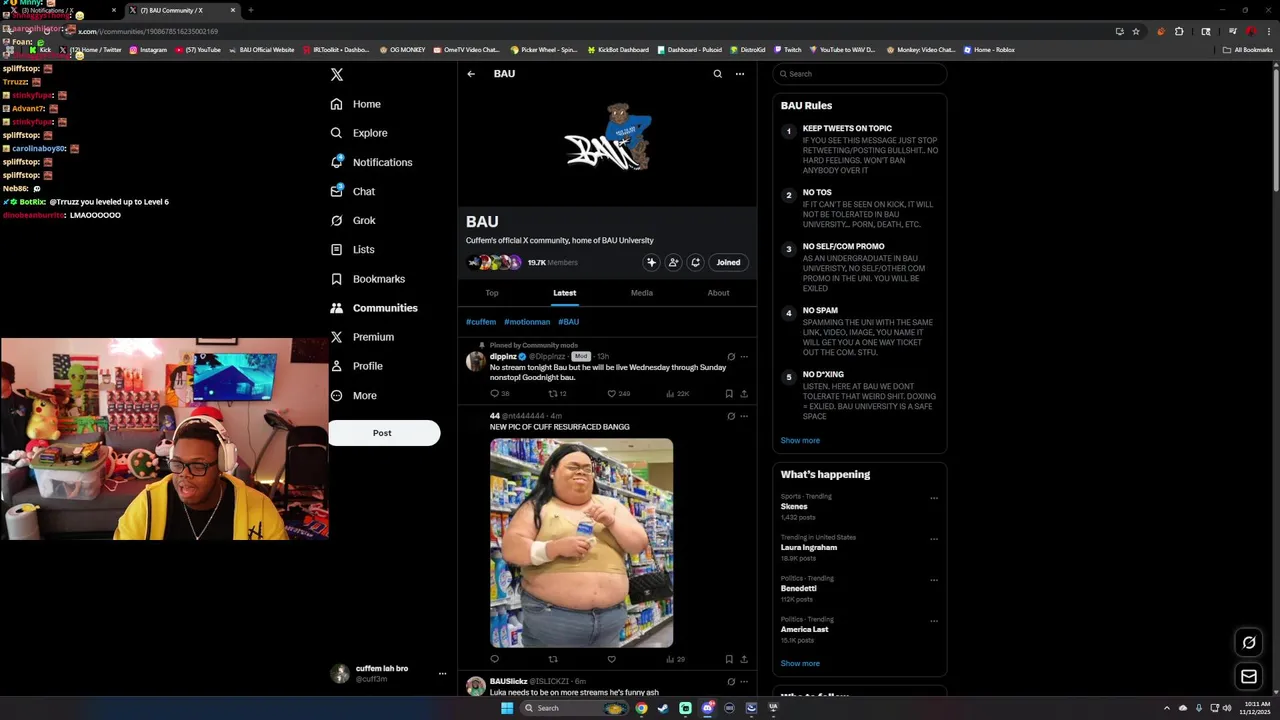Open Windows Start menu
1280x720 pixels.
[x=507, y=708]
